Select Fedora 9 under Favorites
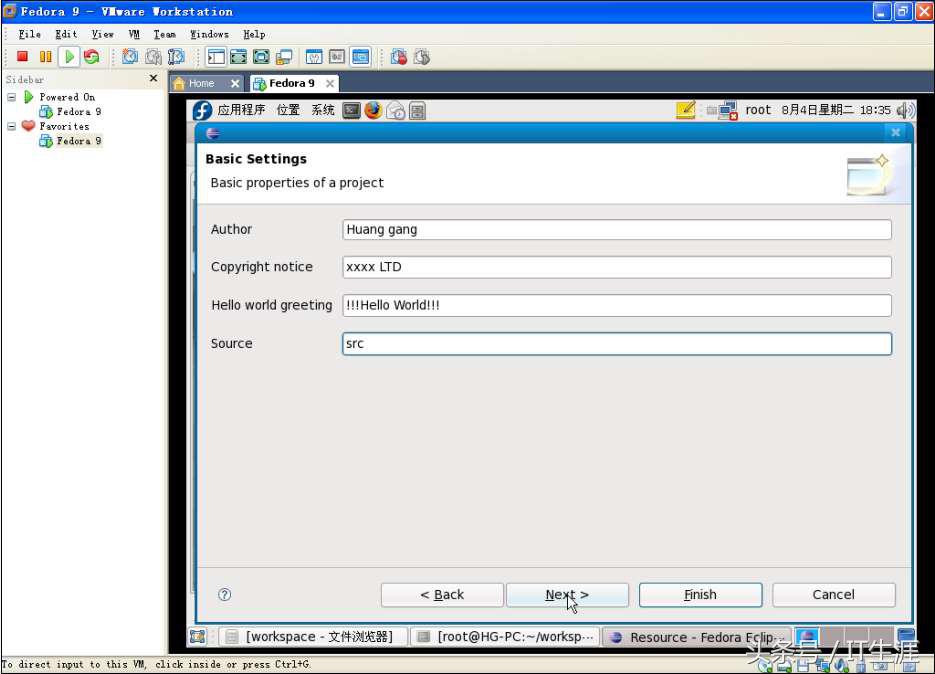 78,141
